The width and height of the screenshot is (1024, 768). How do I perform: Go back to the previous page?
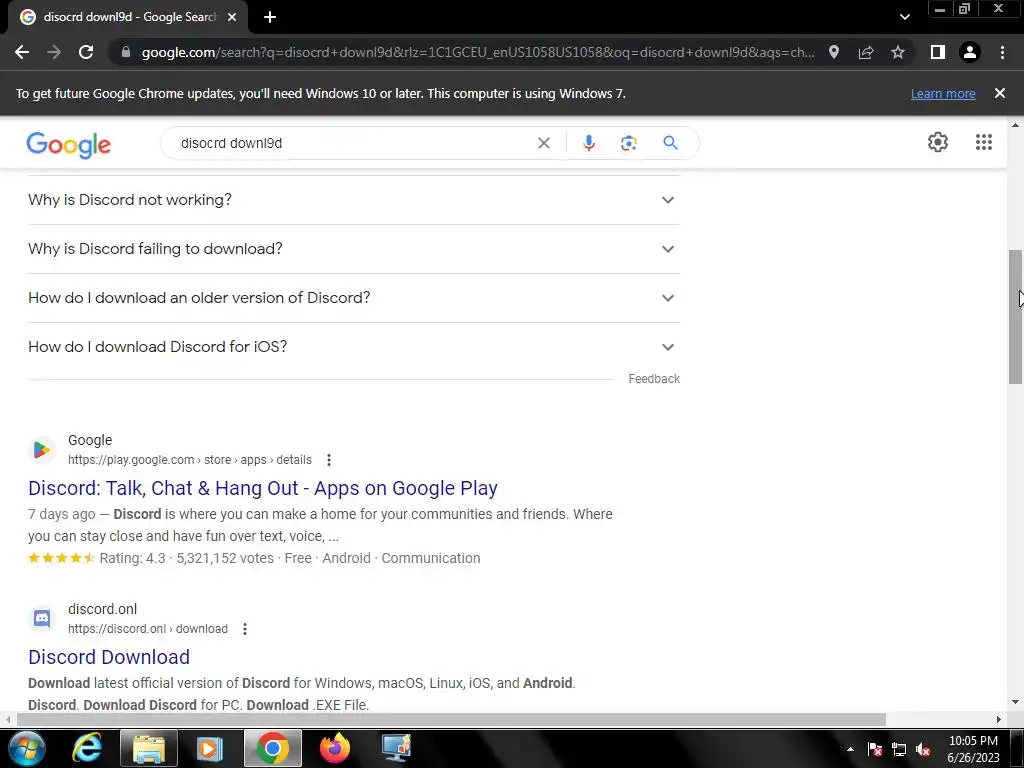22,52
